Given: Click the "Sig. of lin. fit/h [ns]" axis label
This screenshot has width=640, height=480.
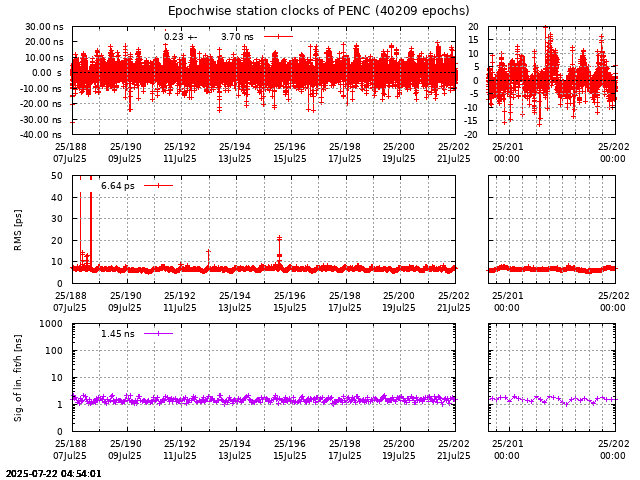Looking at the screenshot, I should point(18,378).
